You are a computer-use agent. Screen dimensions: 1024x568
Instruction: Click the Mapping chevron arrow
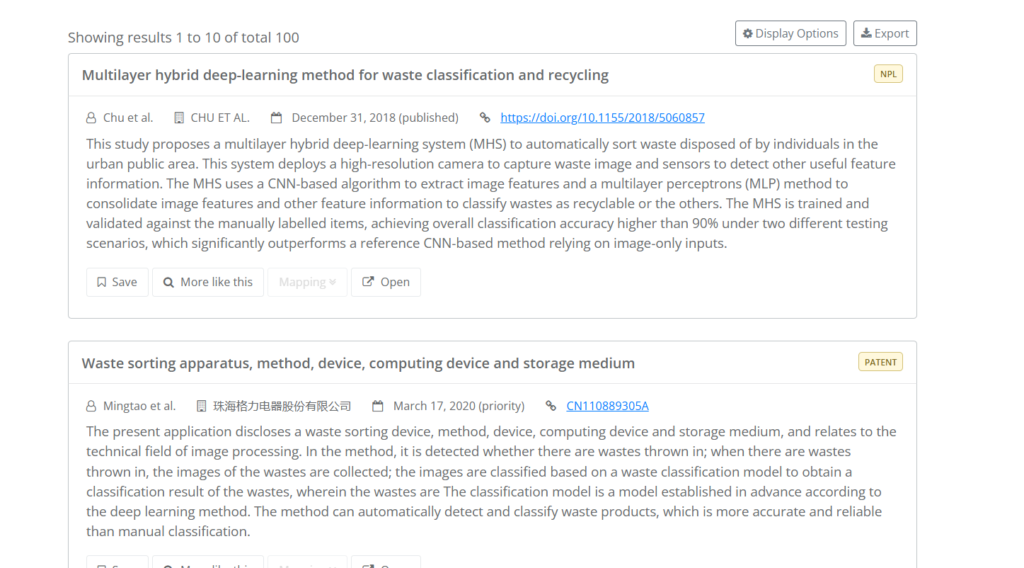[332, 282]
